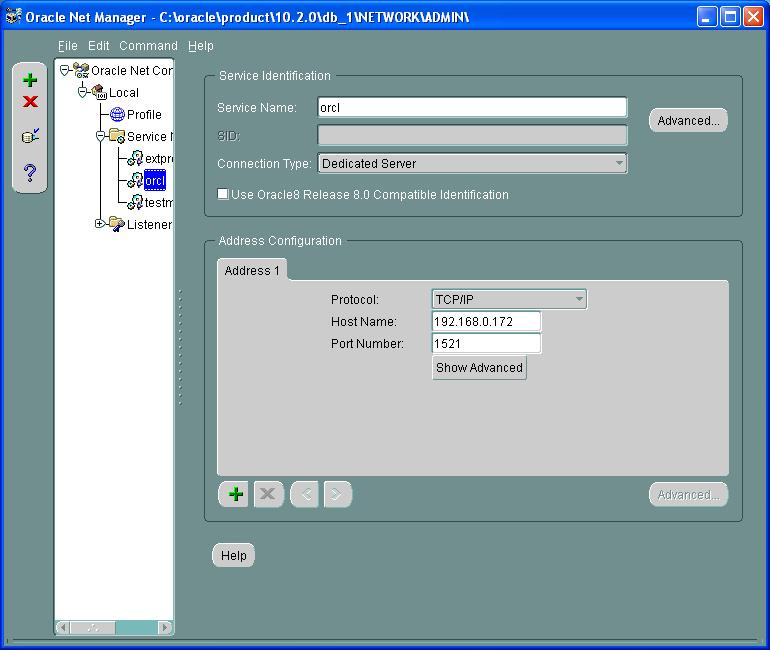Click the disabled Advanced button in Address Configuration
The image size is (770, 650).
click(688, 494)
